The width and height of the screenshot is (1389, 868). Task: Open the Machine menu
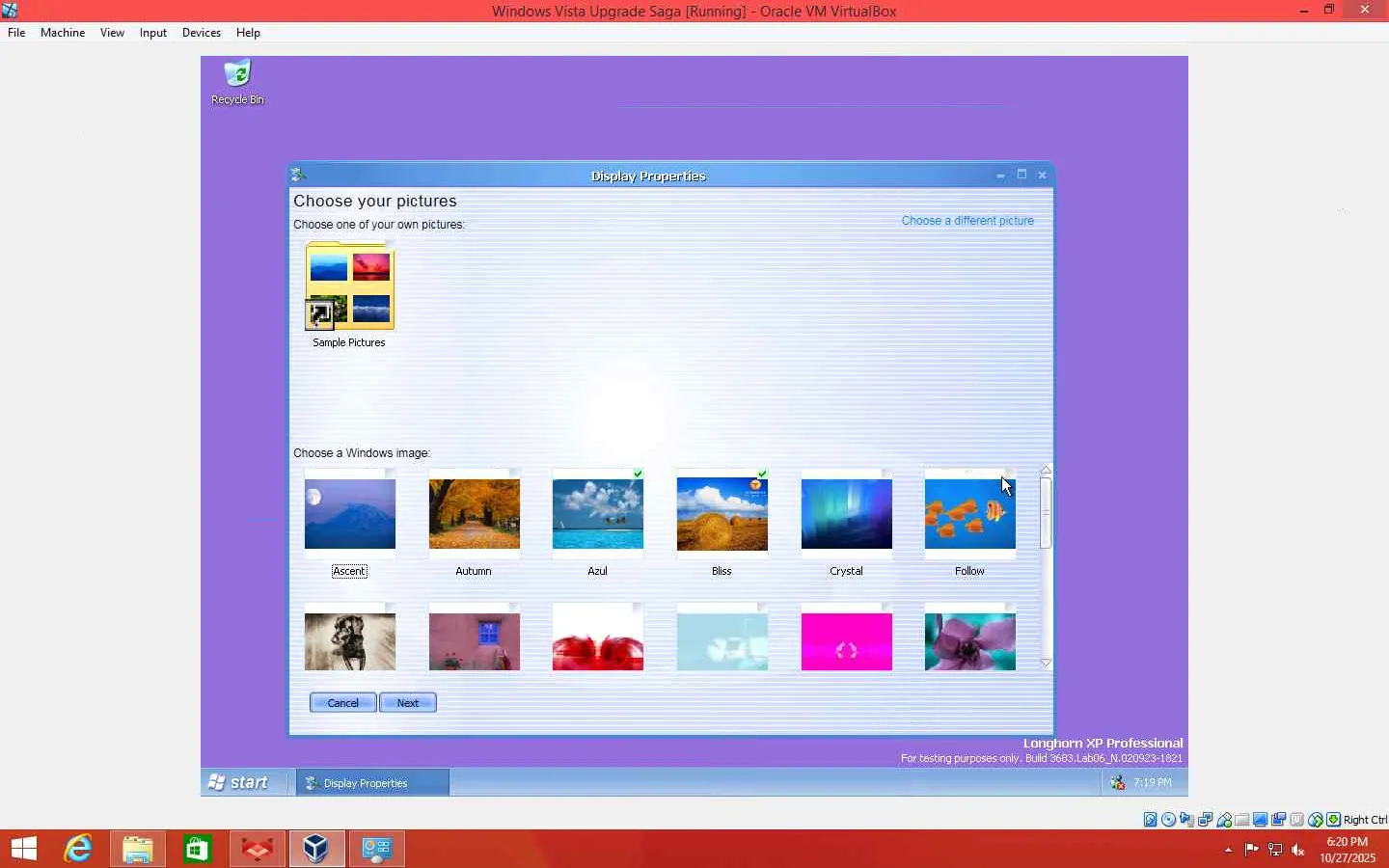63,33
